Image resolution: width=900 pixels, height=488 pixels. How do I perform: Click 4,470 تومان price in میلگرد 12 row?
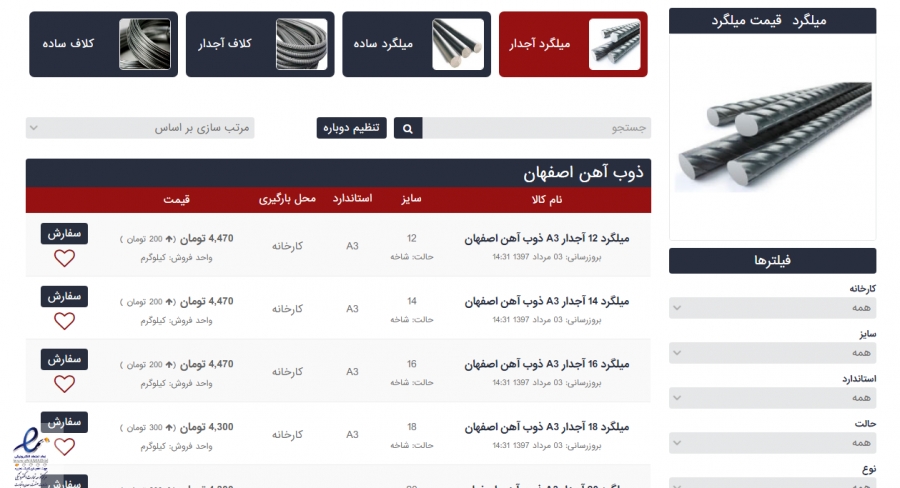pyautogui.click(x=206, y=238)
